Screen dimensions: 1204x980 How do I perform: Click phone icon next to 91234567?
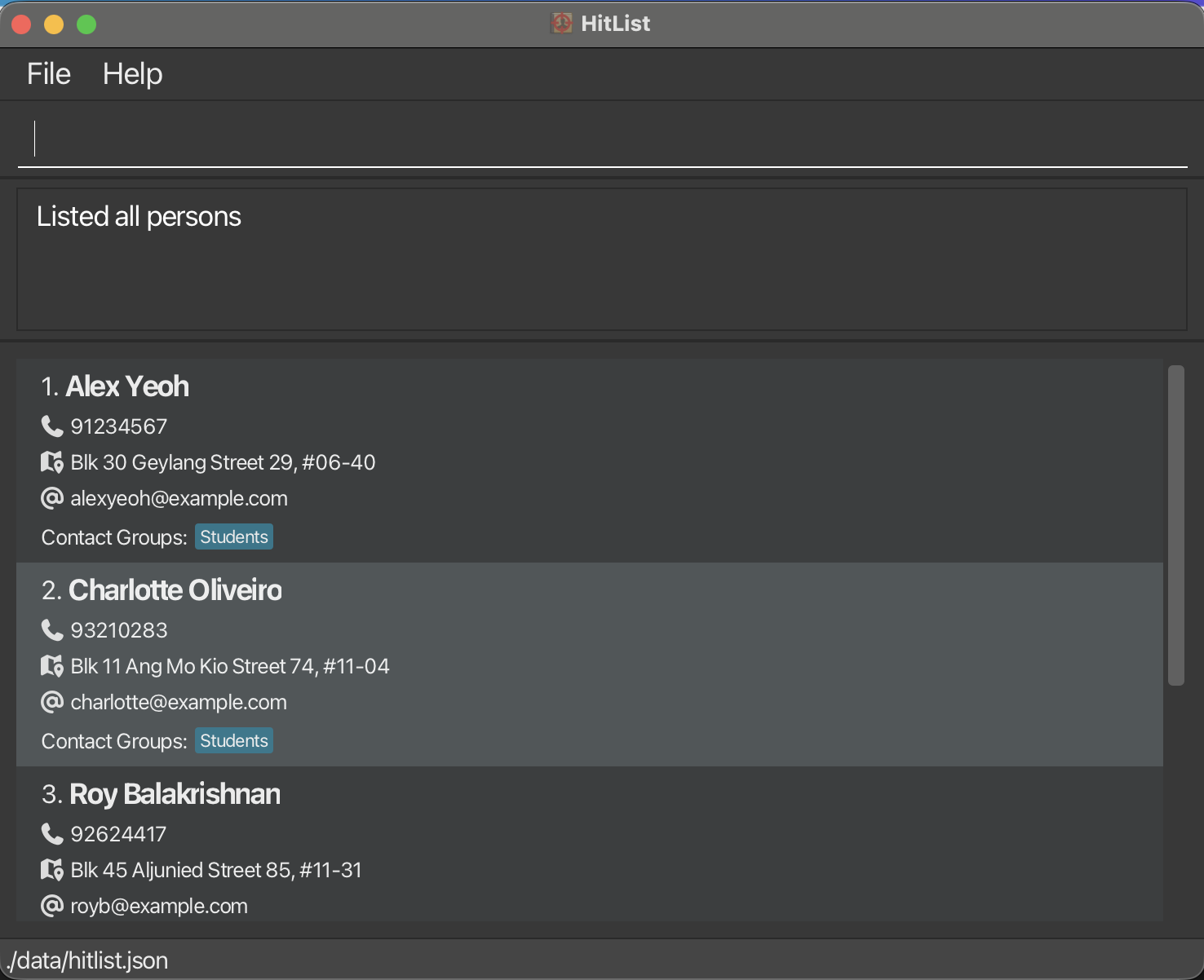[52, 426]
